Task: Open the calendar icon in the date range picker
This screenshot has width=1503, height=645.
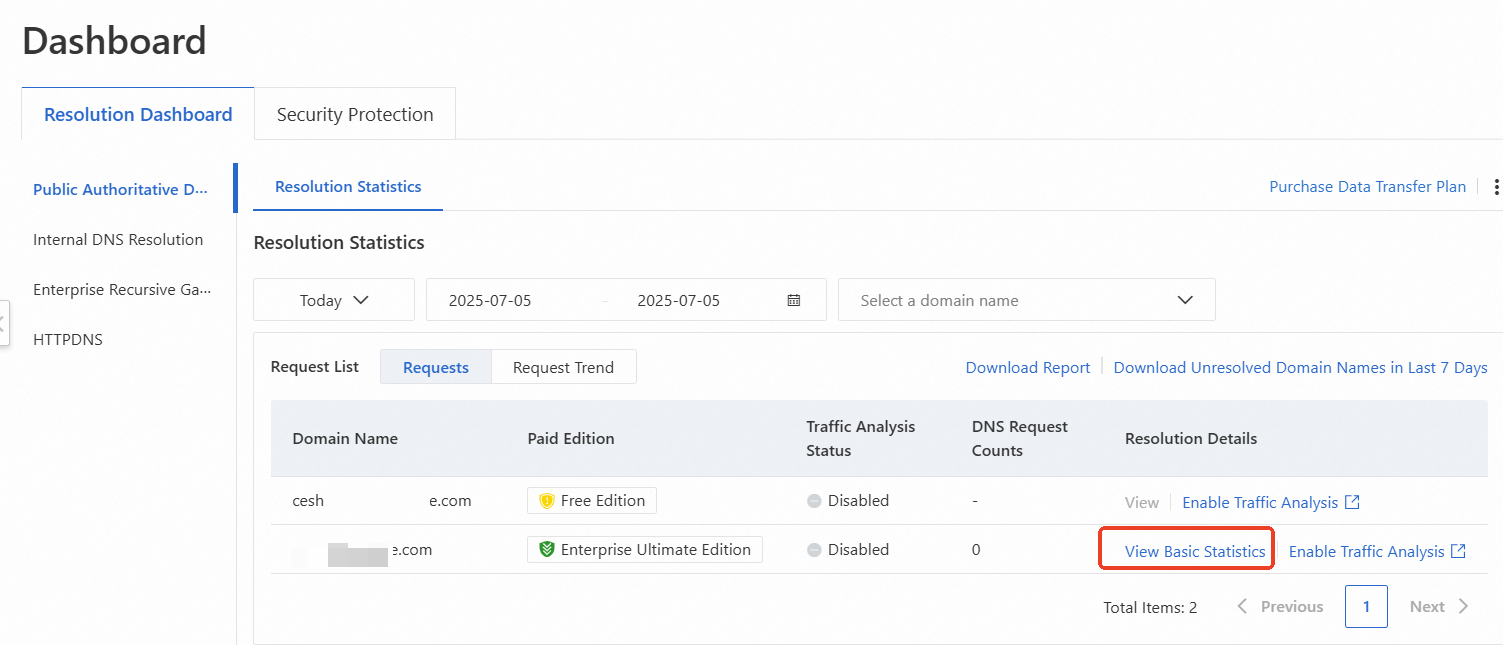Action: point(795,299)
